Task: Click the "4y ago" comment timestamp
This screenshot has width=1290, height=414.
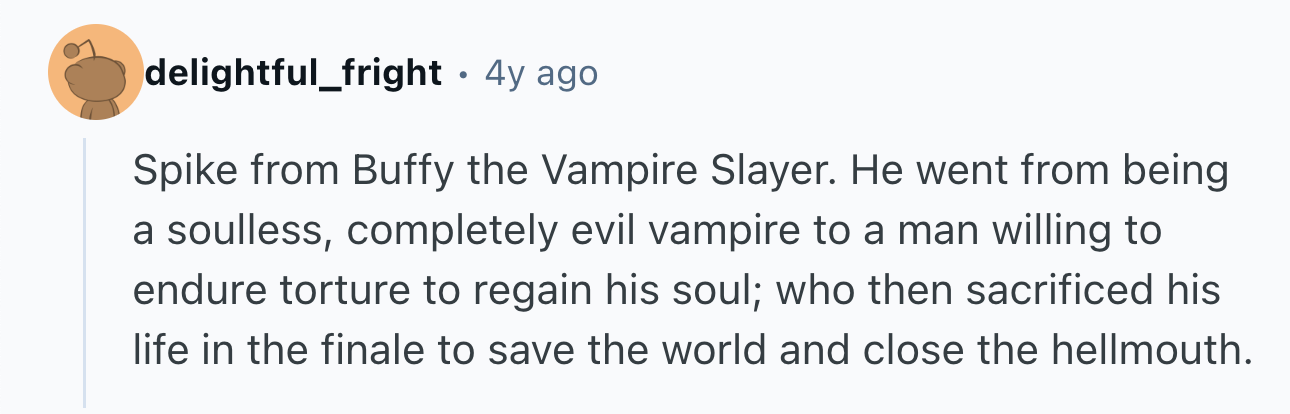Action: (540, 73)
